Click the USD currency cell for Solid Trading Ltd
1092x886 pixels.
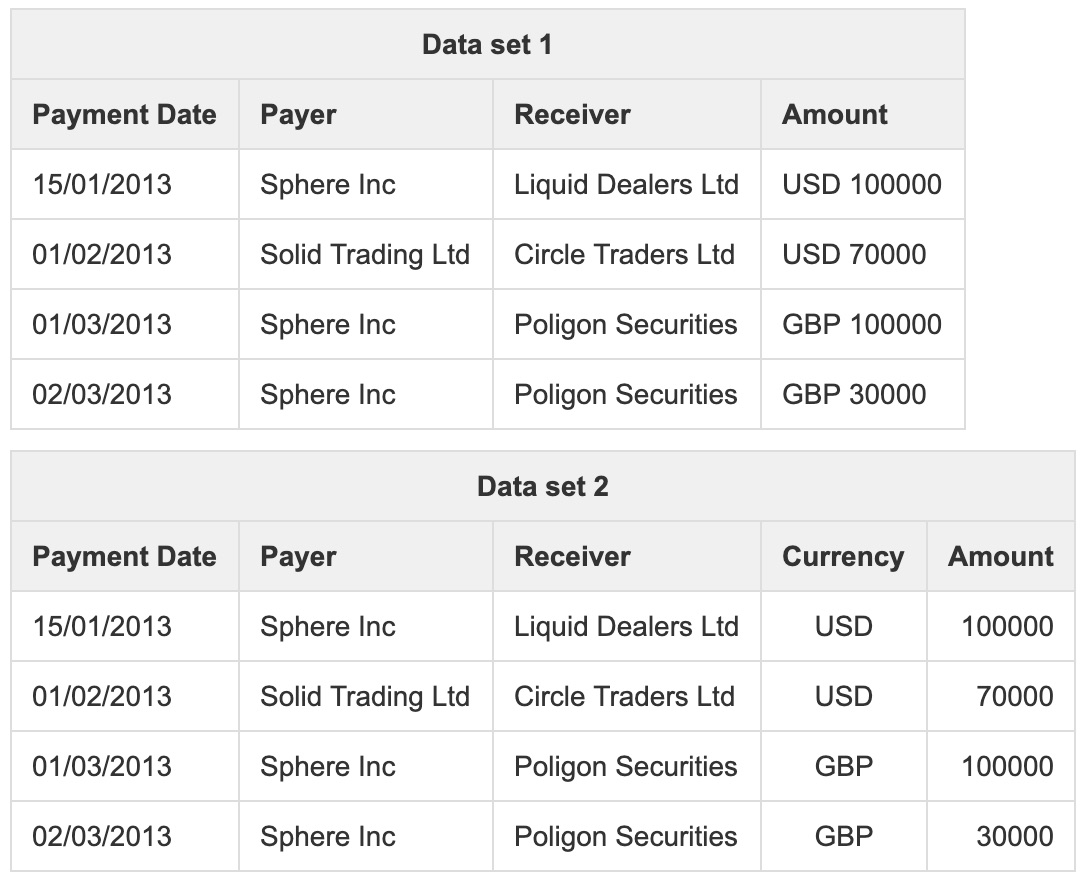click(843, 697)
